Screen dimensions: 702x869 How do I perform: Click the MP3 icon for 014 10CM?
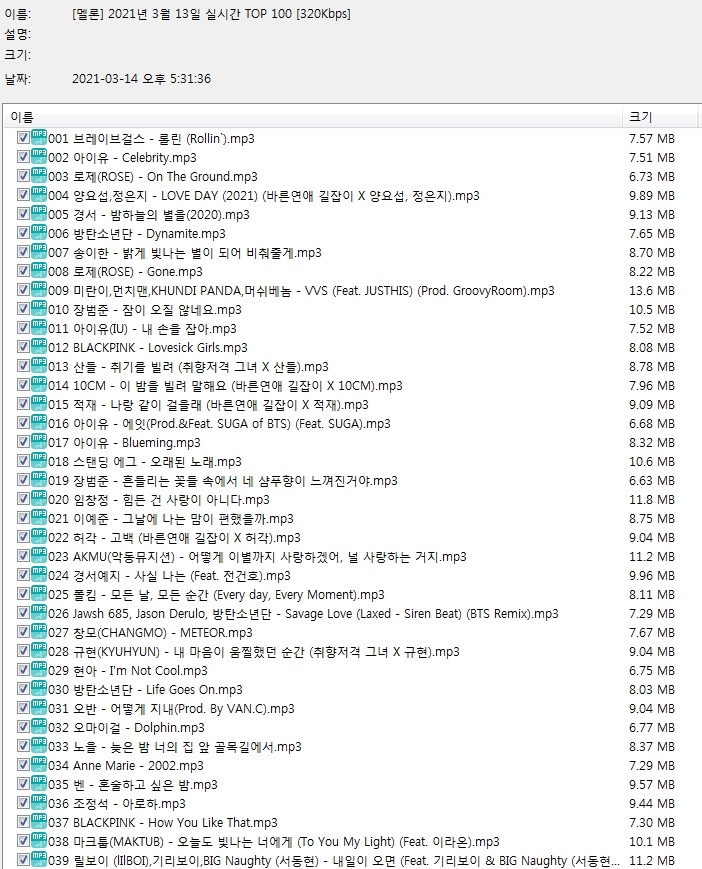pos(39,384)
